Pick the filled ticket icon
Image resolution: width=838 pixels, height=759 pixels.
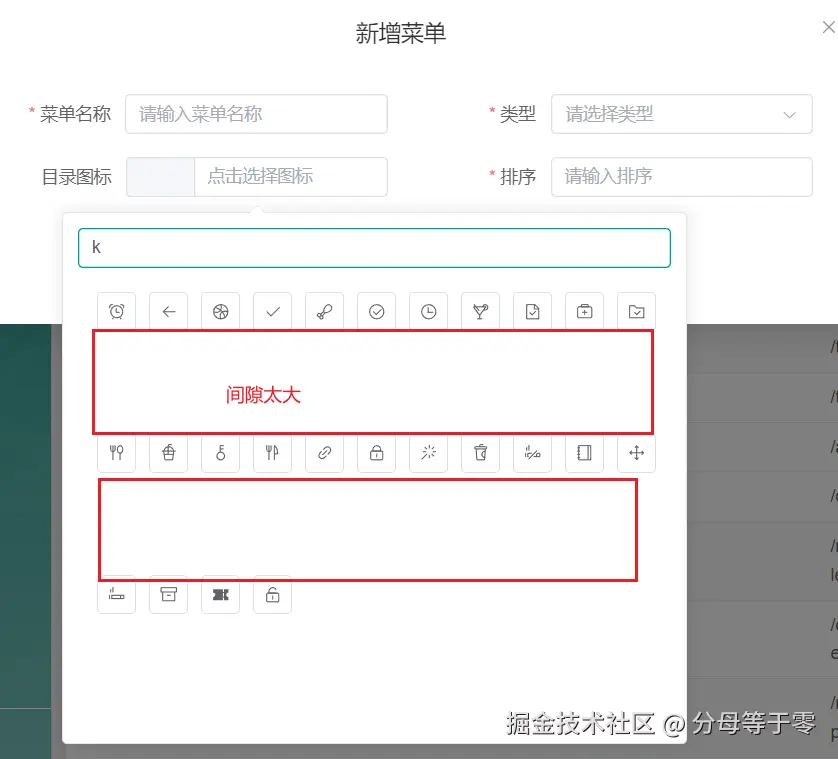click(220, 594)
